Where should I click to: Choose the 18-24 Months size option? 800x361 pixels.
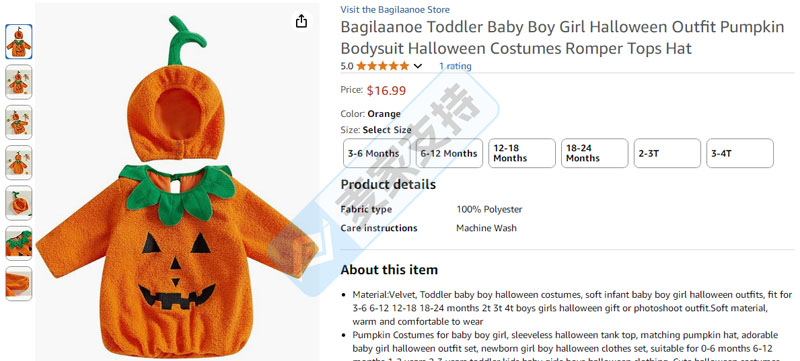[594, 153]
